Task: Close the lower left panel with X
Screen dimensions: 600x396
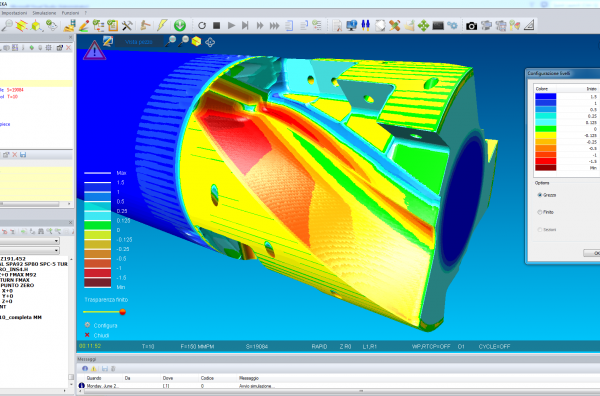Action: 70,222
